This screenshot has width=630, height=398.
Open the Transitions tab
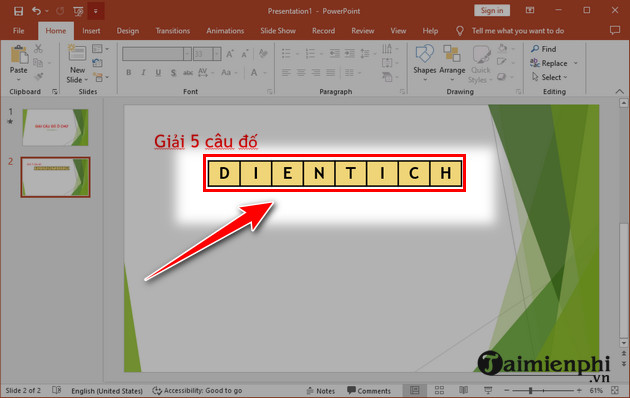pyautogui.click(x=173, y=31)
